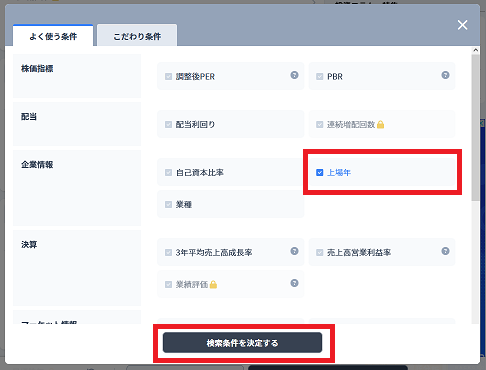486x370 pixels.
Task: Enable the 配当利回り checkbox
Action: (x=168, y=125)
